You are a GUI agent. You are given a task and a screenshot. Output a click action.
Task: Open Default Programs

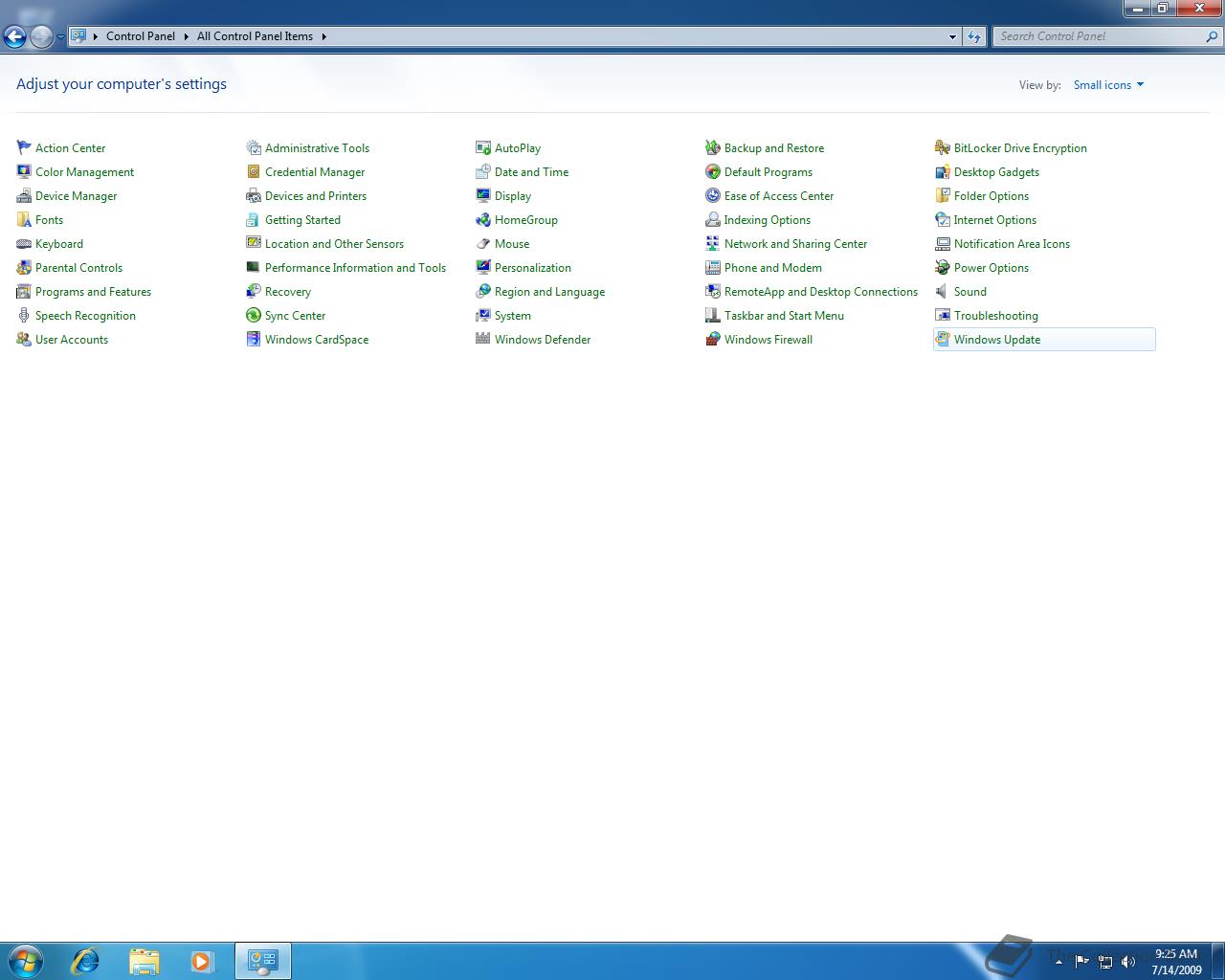768,171
